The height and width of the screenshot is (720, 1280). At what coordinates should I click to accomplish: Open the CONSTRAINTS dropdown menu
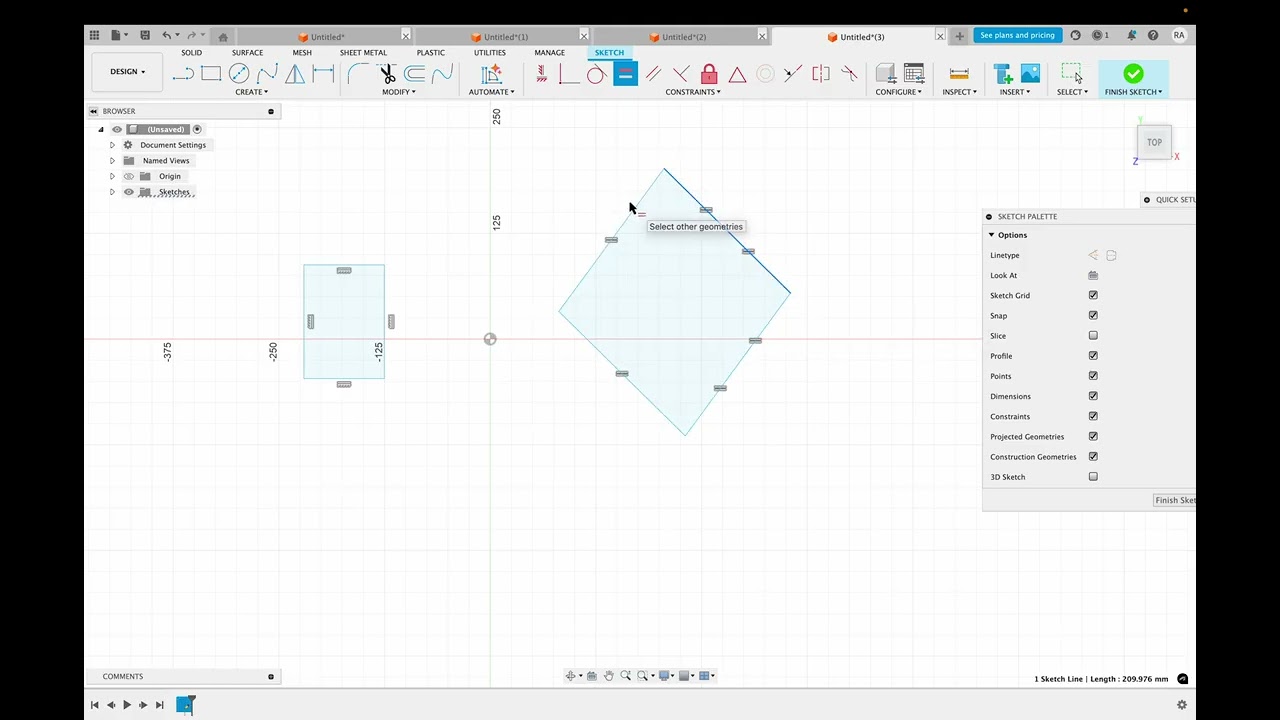pos(693,92)
